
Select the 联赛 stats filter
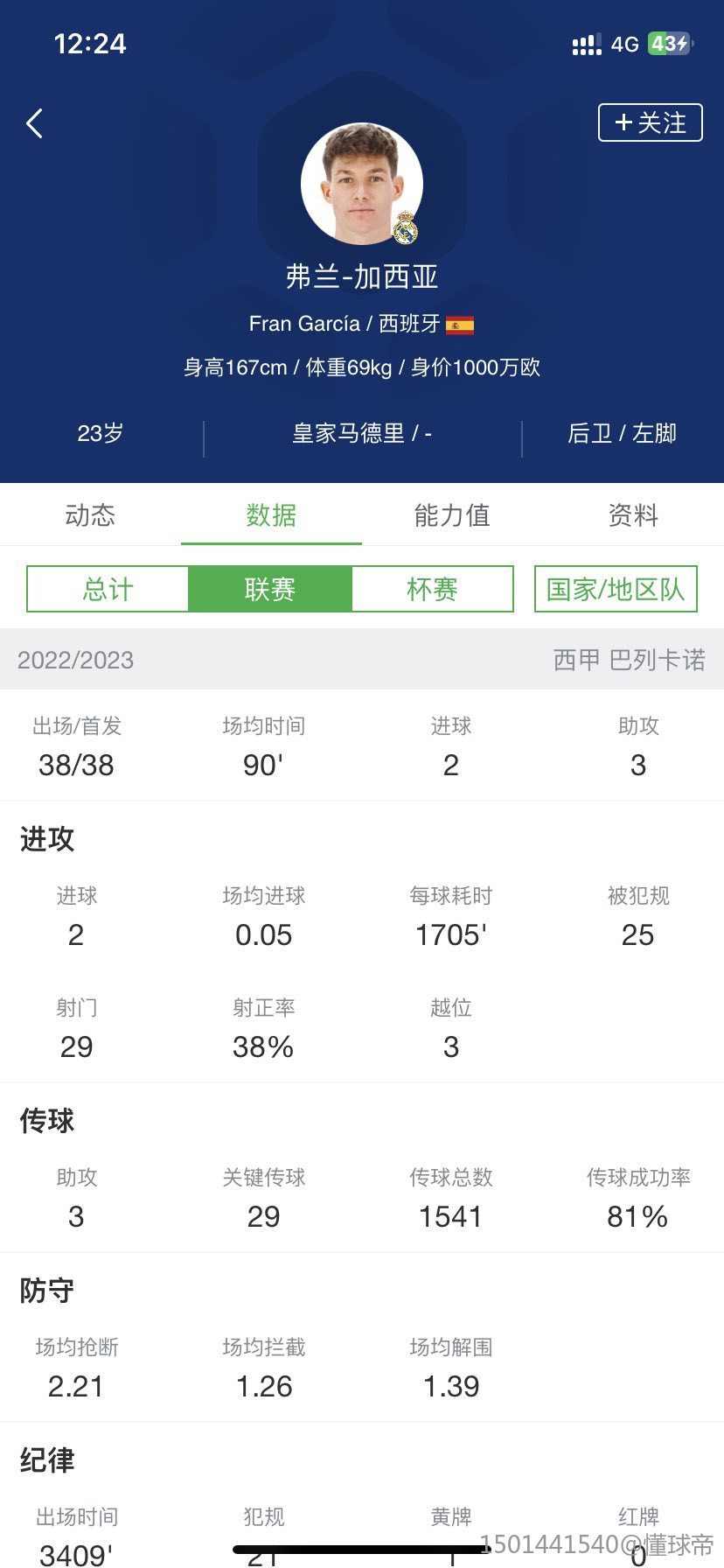(270, 589)
